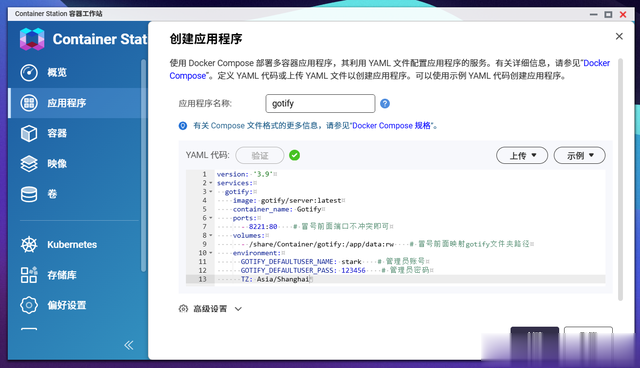The width and height of the screenshot is (640, 368).
Task: Click the 验证 validate button
Action: point(260,155)
